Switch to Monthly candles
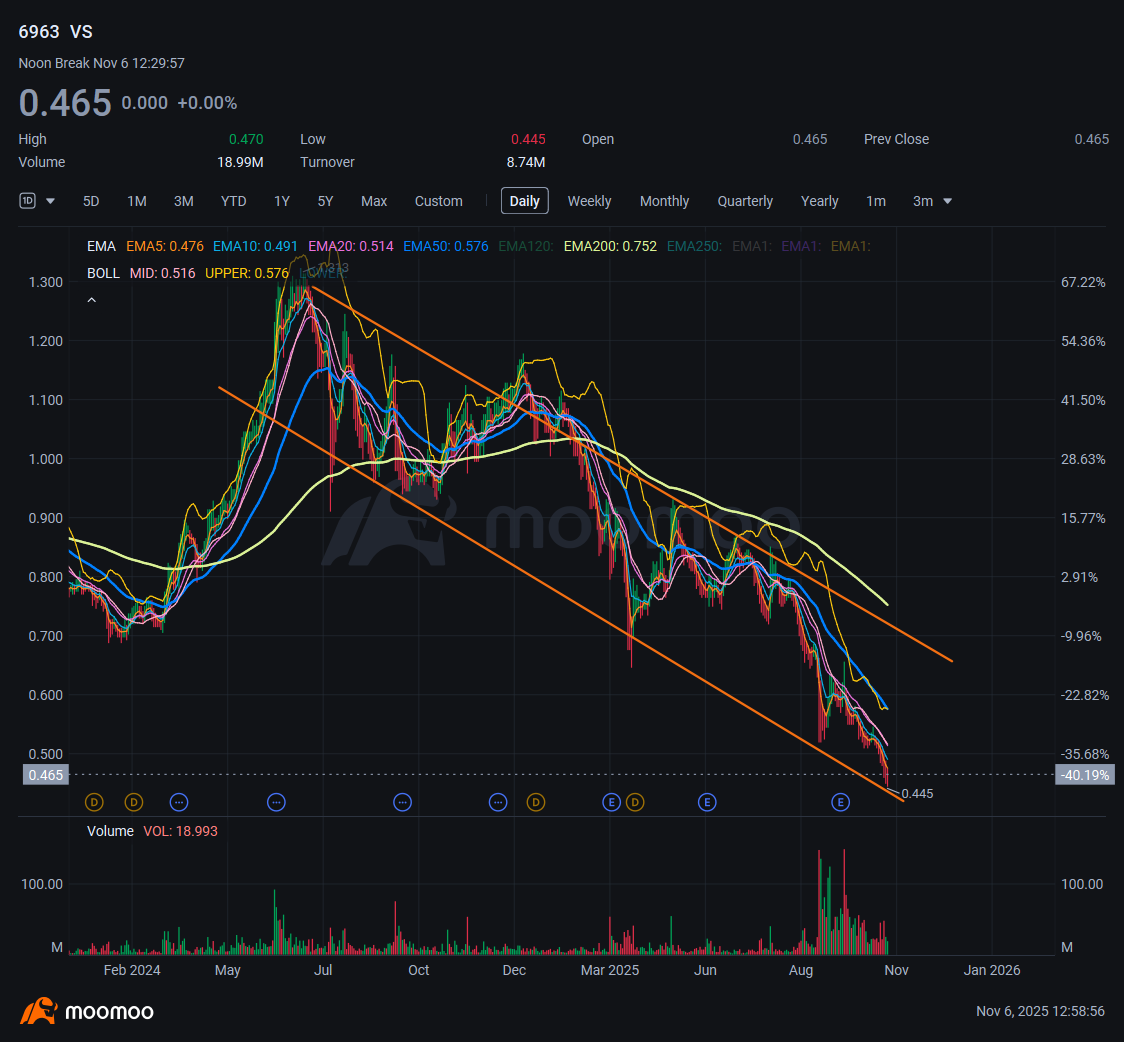Viewport: 1124px width, 1042px height. click(665, 201)
